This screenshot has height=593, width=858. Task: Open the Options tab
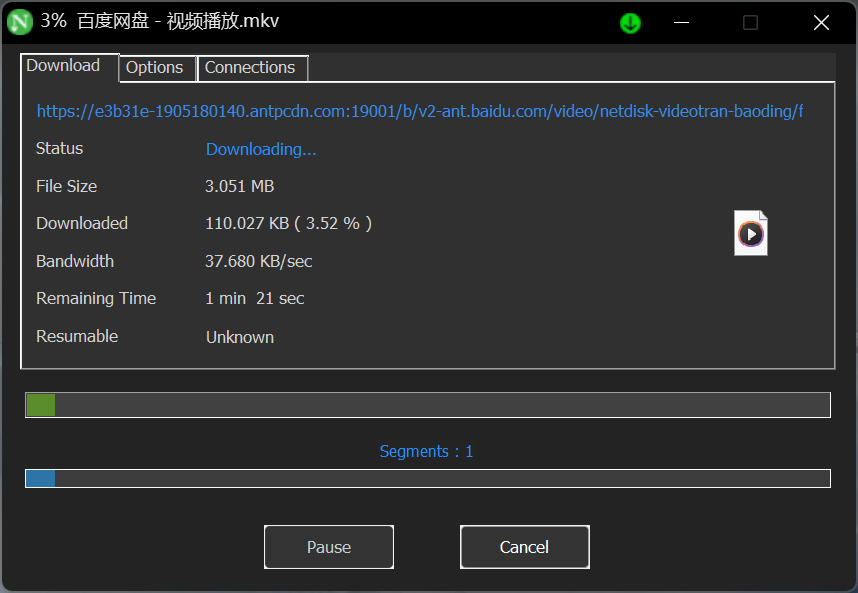pyautogui.click(x=155, y=68)
